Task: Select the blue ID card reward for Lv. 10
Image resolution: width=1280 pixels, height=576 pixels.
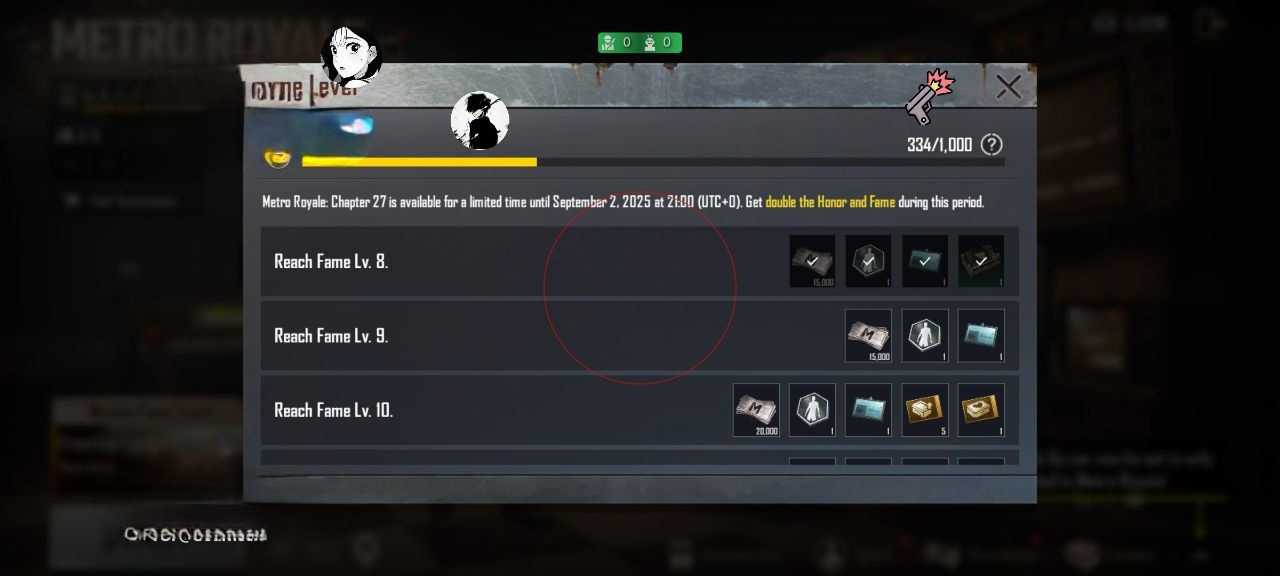Action: pos(868,410)
